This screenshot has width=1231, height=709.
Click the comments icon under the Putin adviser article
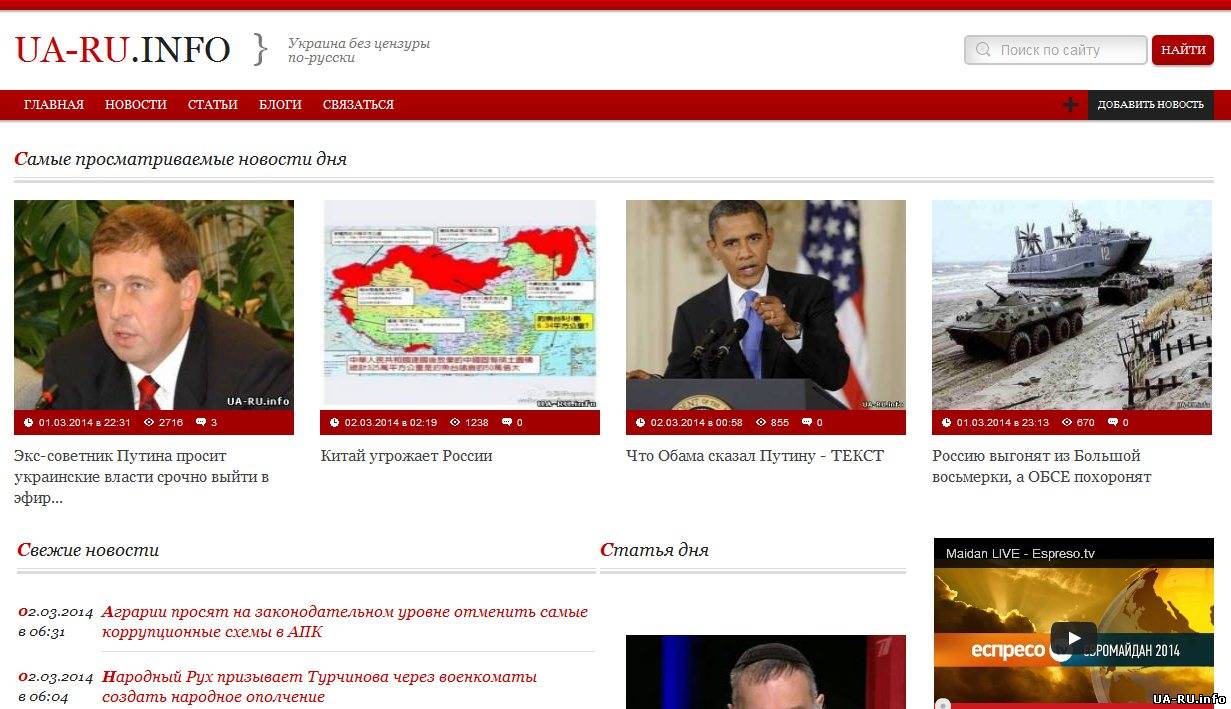point(200,422)
